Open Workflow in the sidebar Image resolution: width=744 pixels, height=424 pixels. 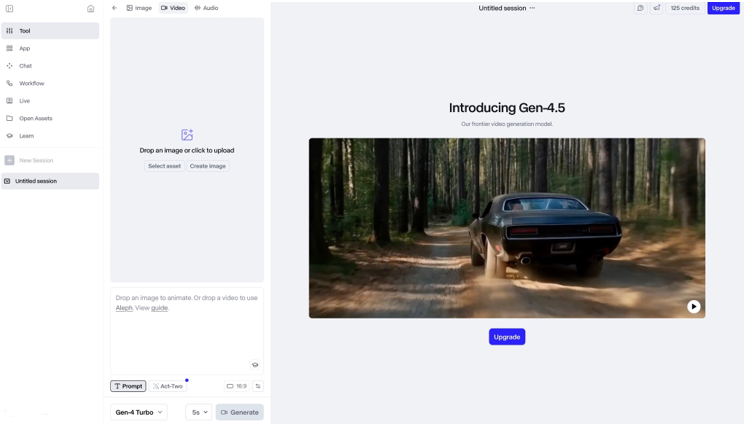32,83
